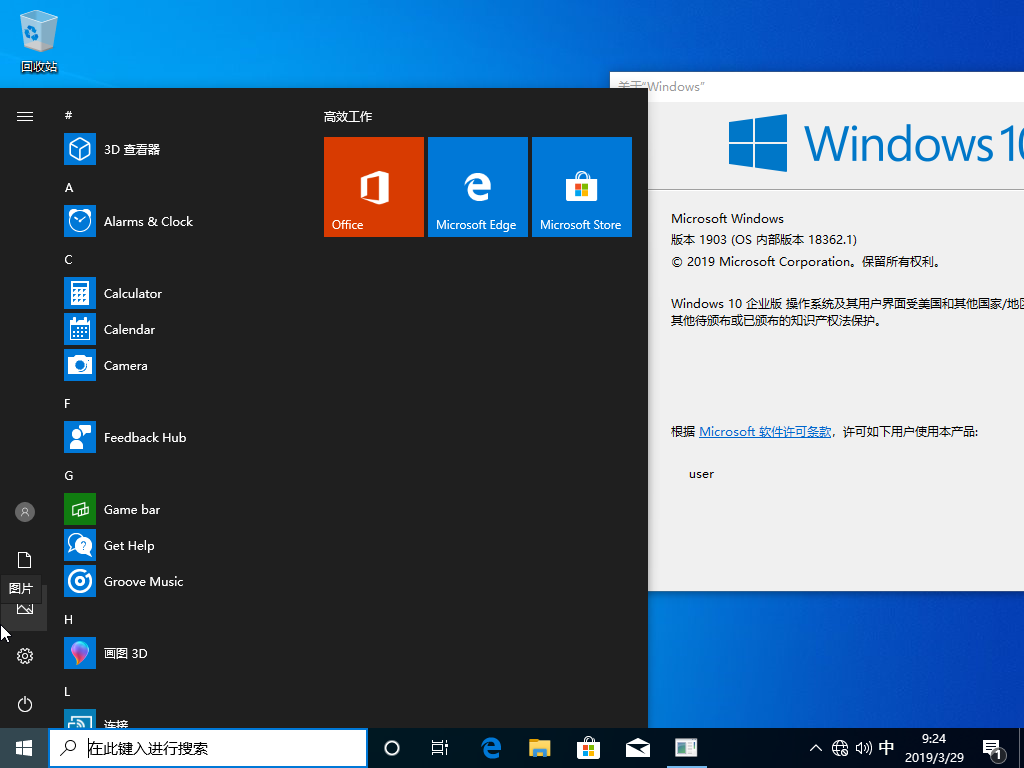Click the network globe tray icon
Viewport: 1024px width, 768px height.
tap(840, 748)
